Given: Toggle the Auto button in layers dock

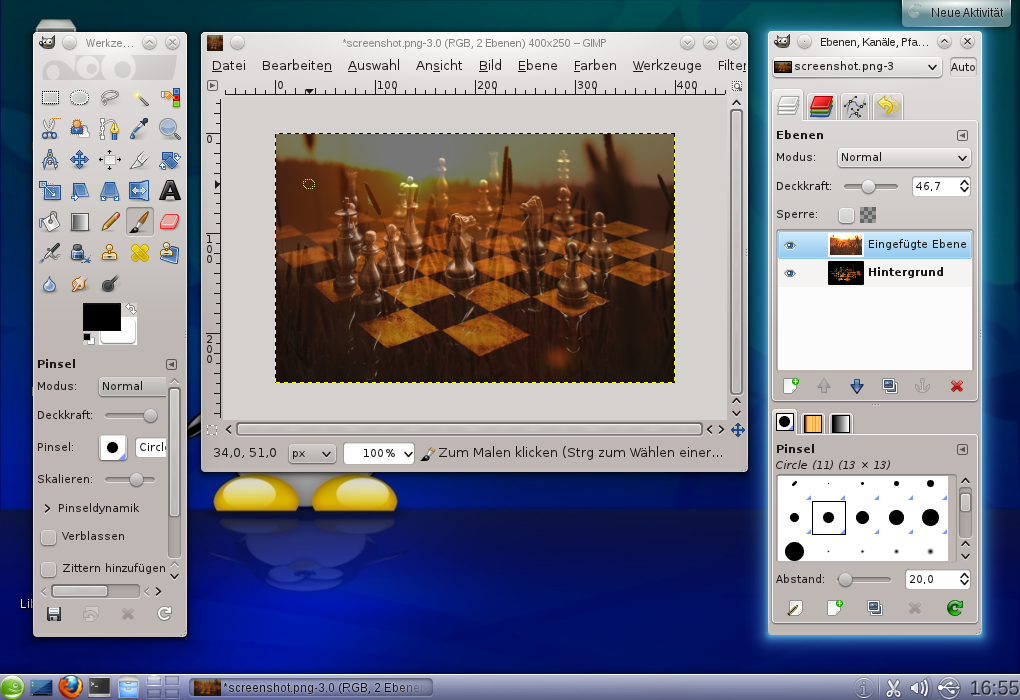Looking at the screenshot, I should pyautogui.click(x=963, y=67).
